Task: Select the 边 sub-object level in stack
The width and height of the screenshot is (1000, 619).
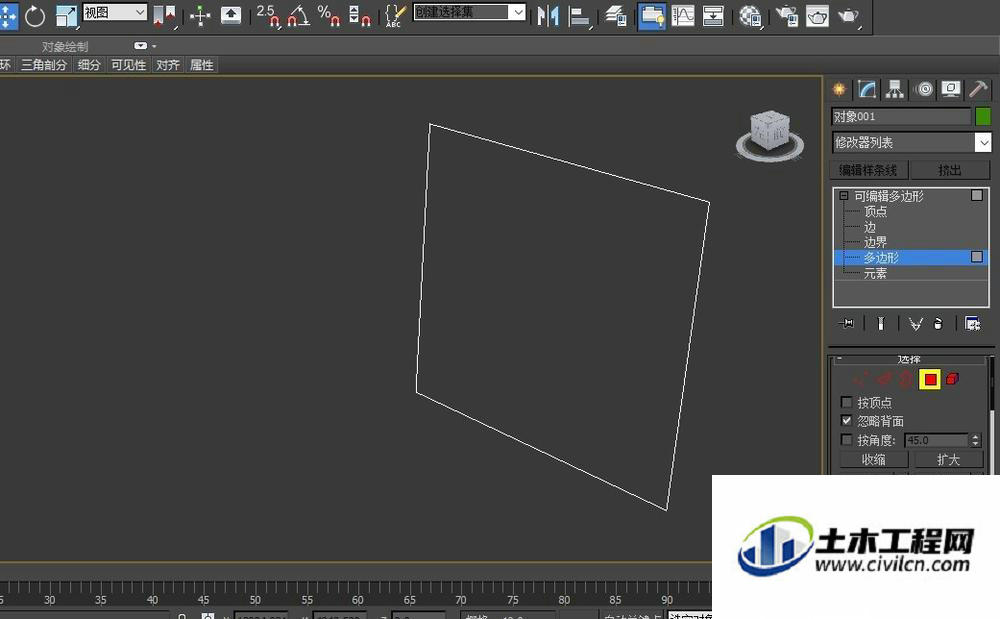Action: [x=870, y=227]
